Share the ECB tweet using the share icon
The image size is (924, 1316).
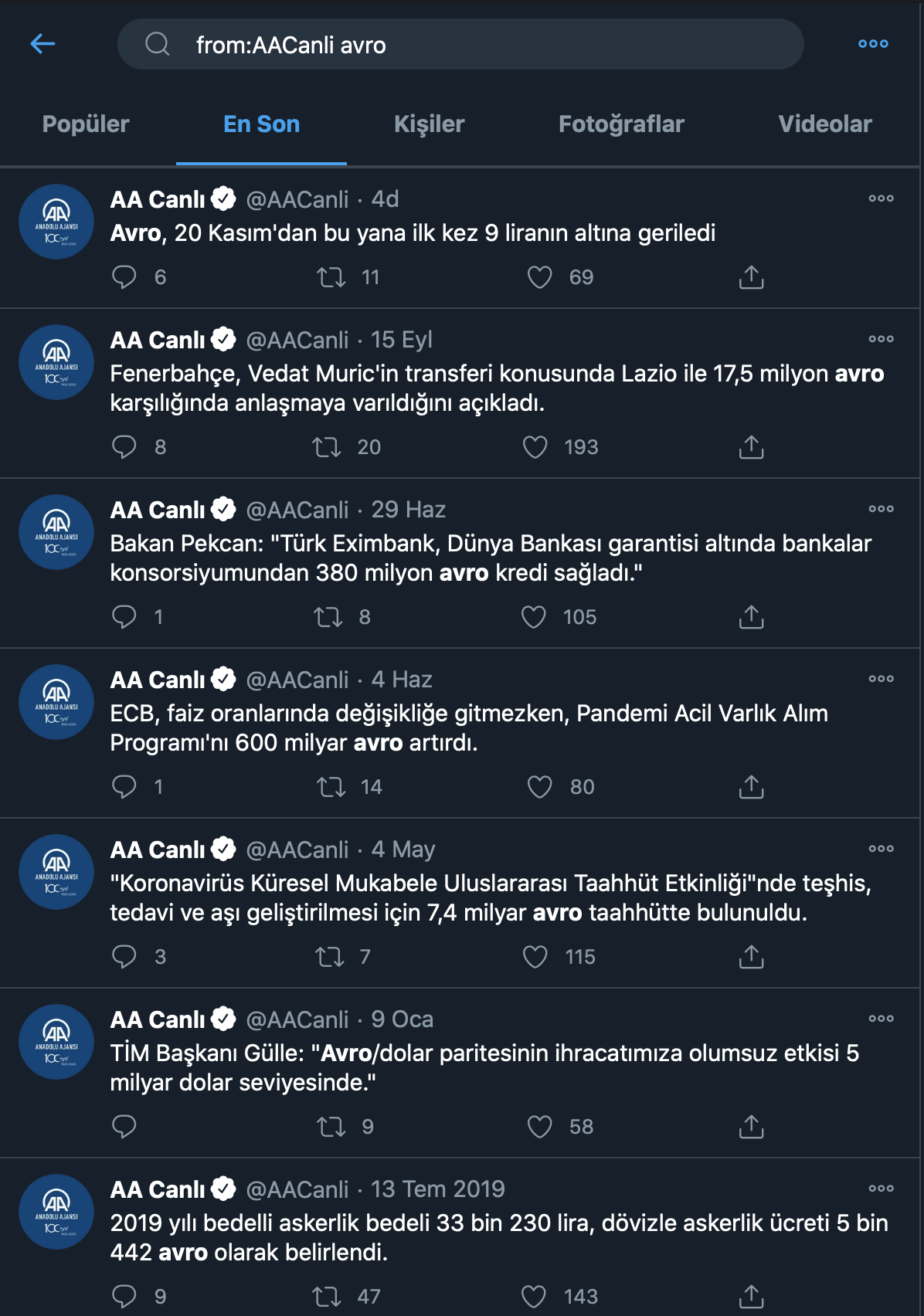click(750, 787)
